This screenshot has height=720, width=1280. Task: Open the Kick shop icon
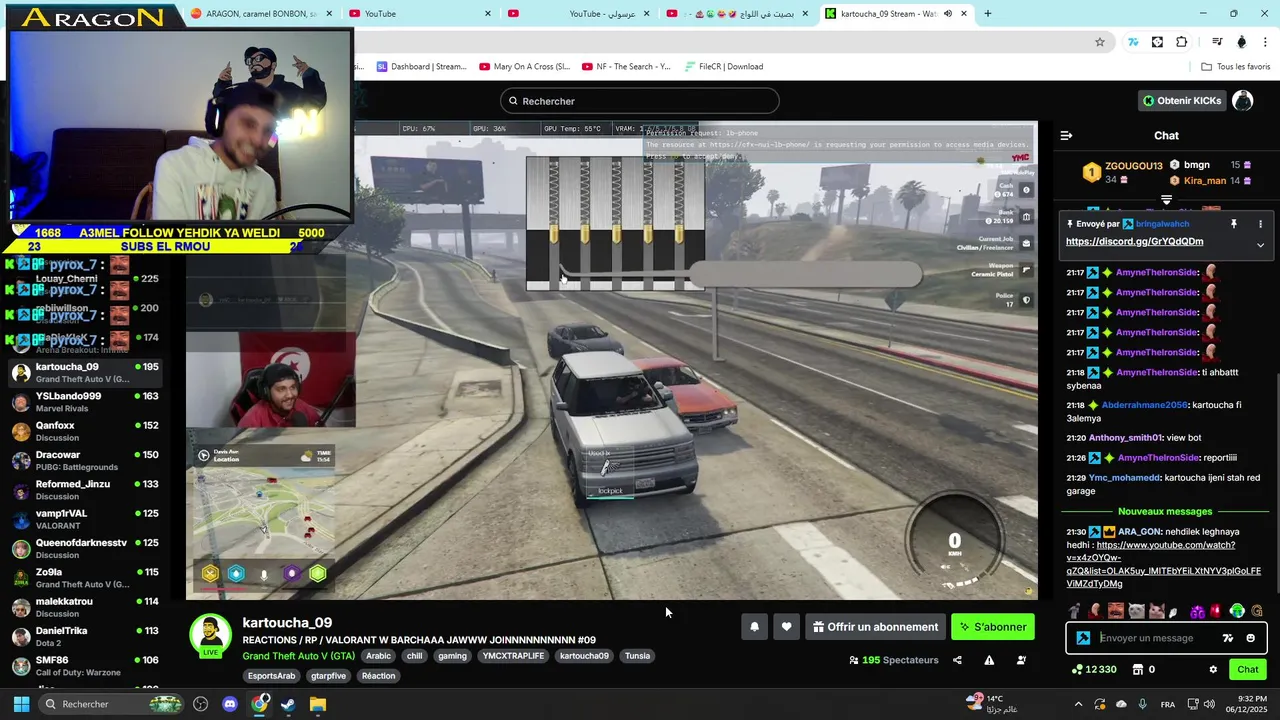click(x=1137, y=669)
